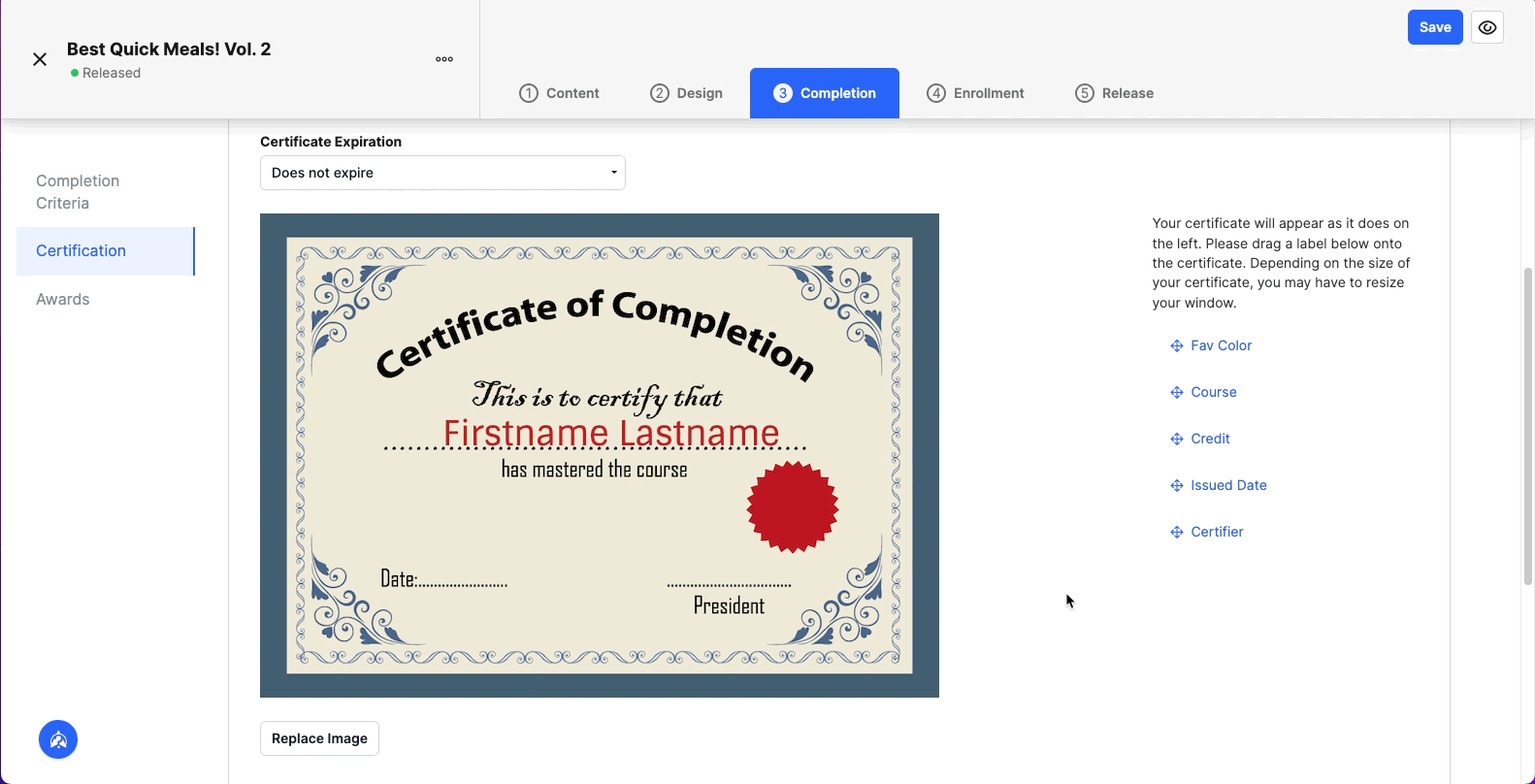Open the round blue launcher icon

click(58, 740)
